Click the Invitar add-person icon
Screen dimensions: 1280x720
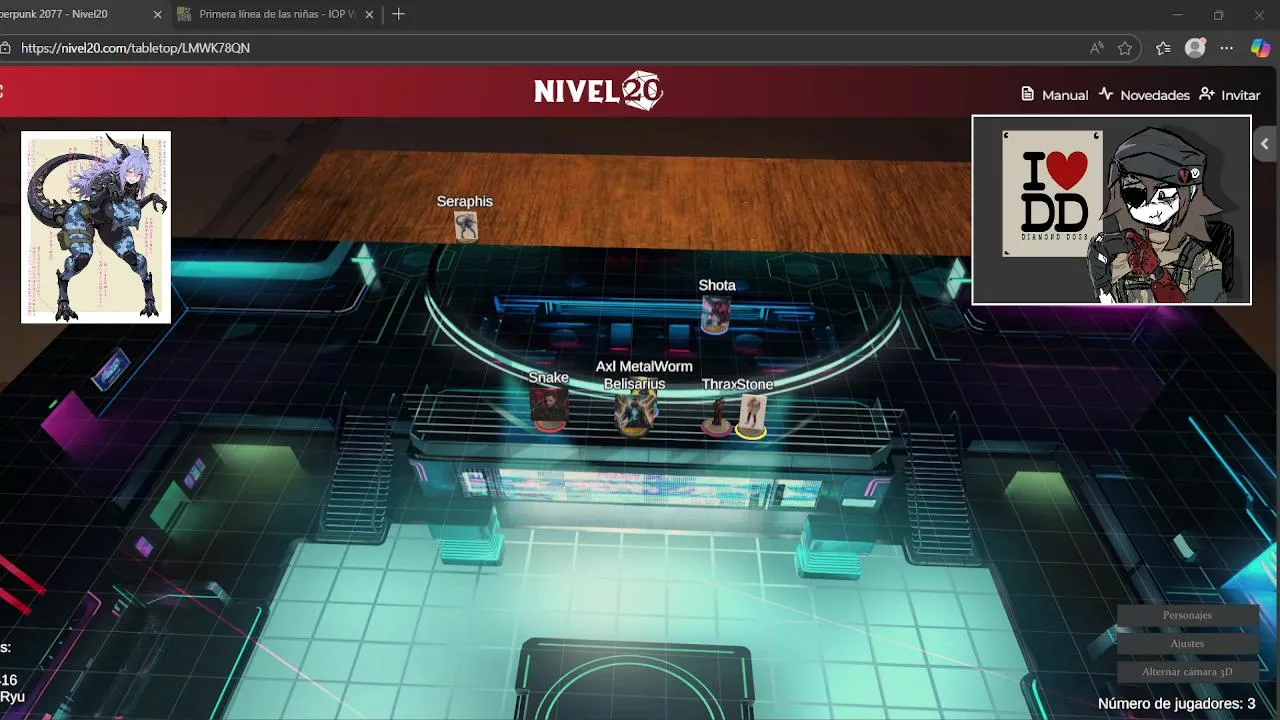coord(1207,94)
